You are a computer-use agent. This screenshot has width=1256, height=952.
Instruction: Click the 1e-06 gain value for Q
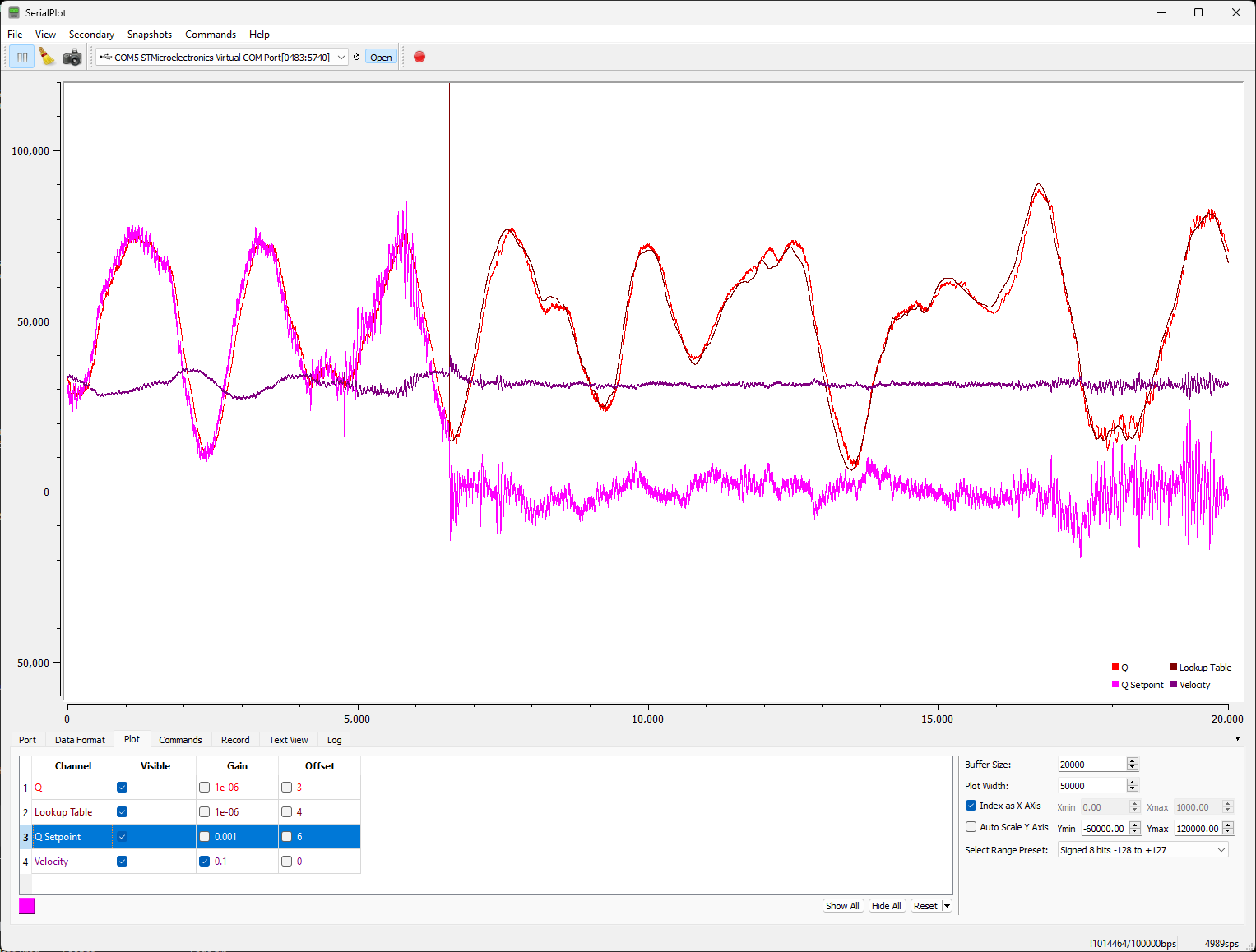pyautogui.click(x=227, y=787)
